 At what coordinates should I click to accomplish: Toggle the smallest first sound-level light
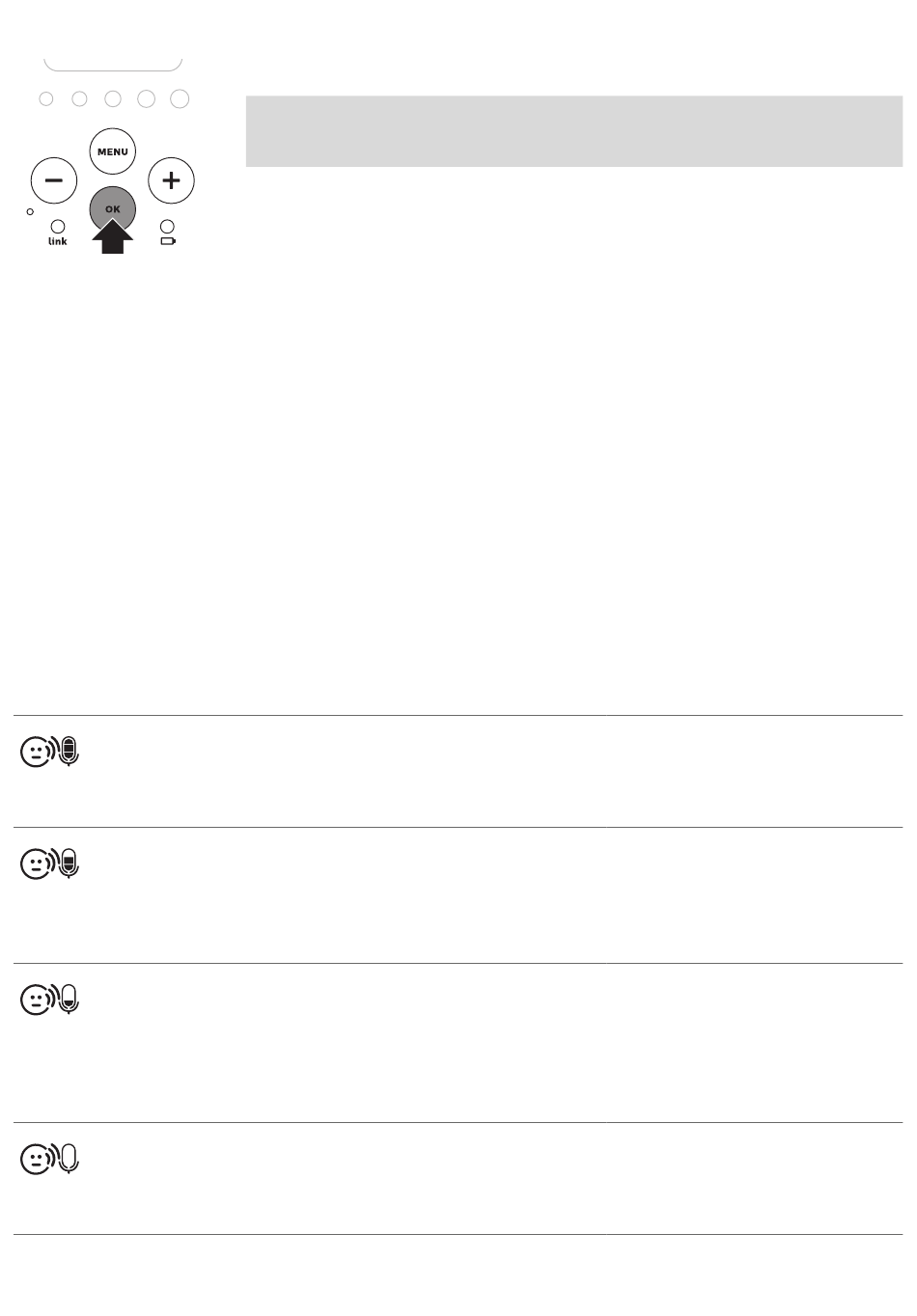46,98
